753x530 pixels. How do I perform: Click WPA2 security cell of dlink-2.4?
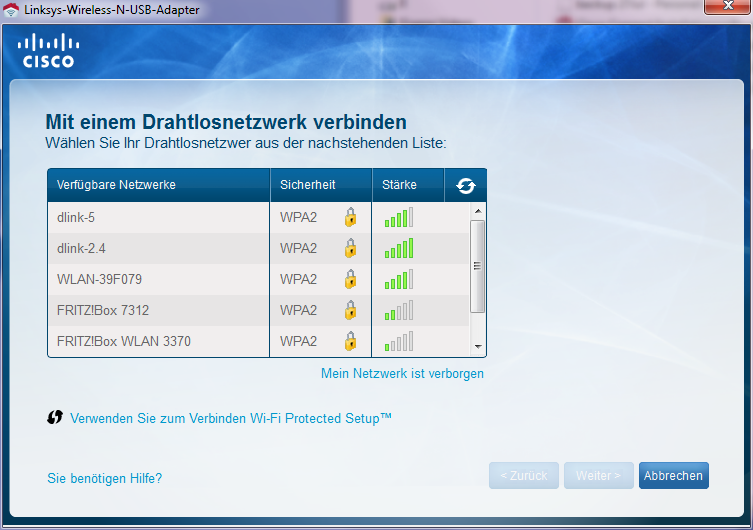click(320, 248)
